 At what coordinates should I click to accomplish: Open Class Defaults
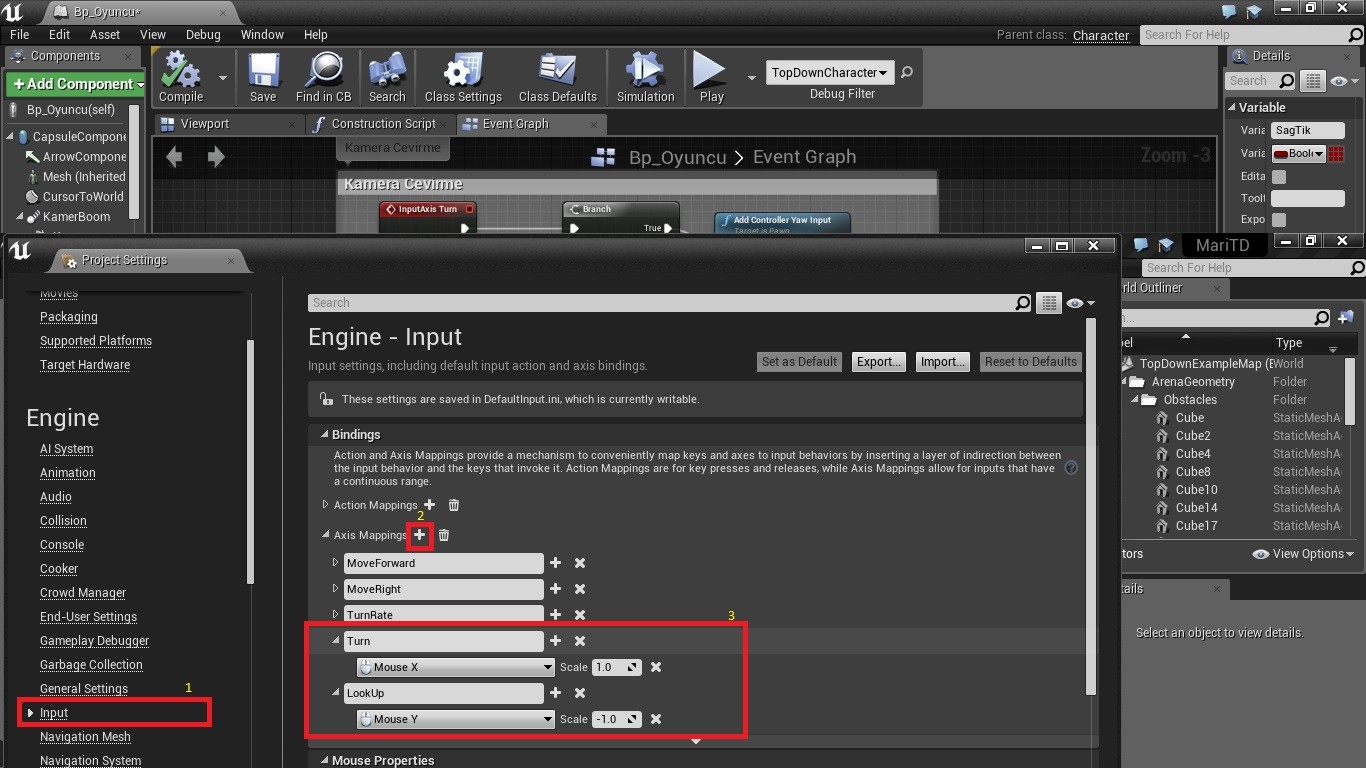(557, 78)
